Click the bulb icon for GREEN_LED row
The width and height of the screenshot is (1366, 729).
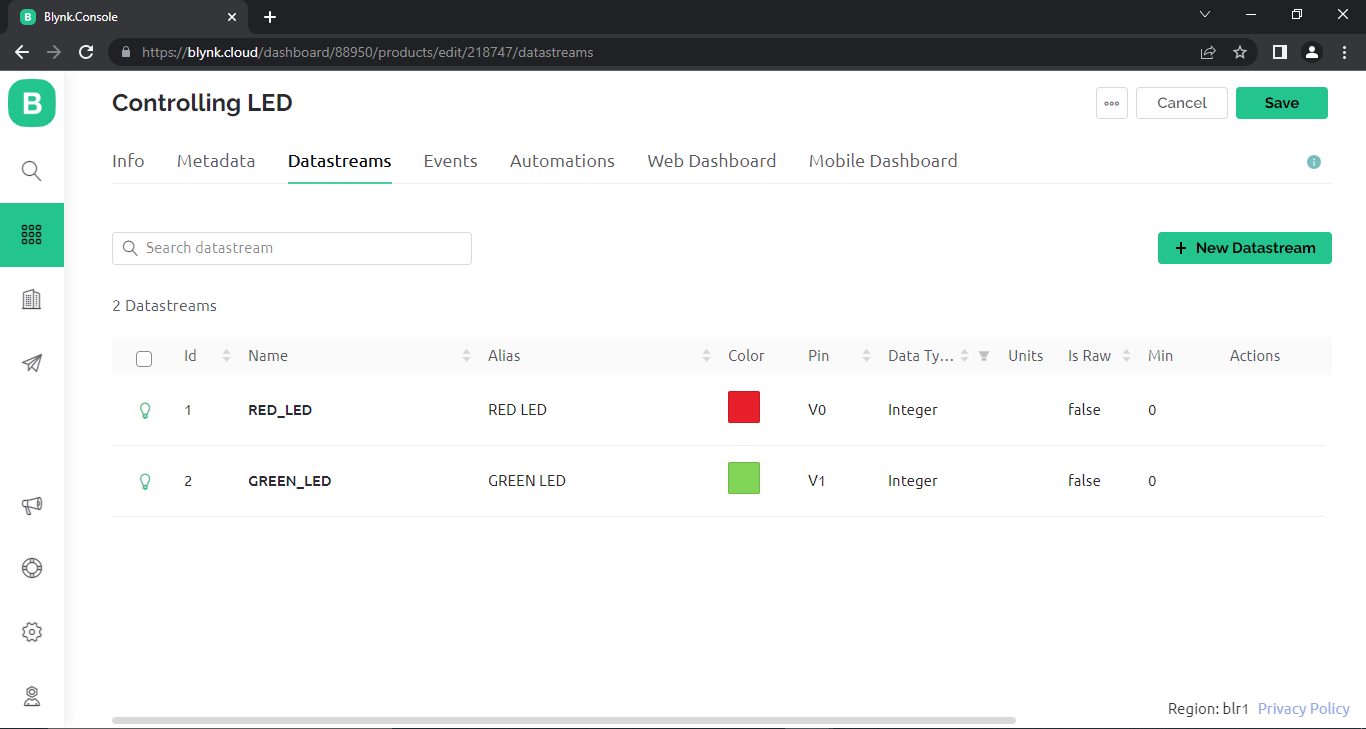[145, 481]
